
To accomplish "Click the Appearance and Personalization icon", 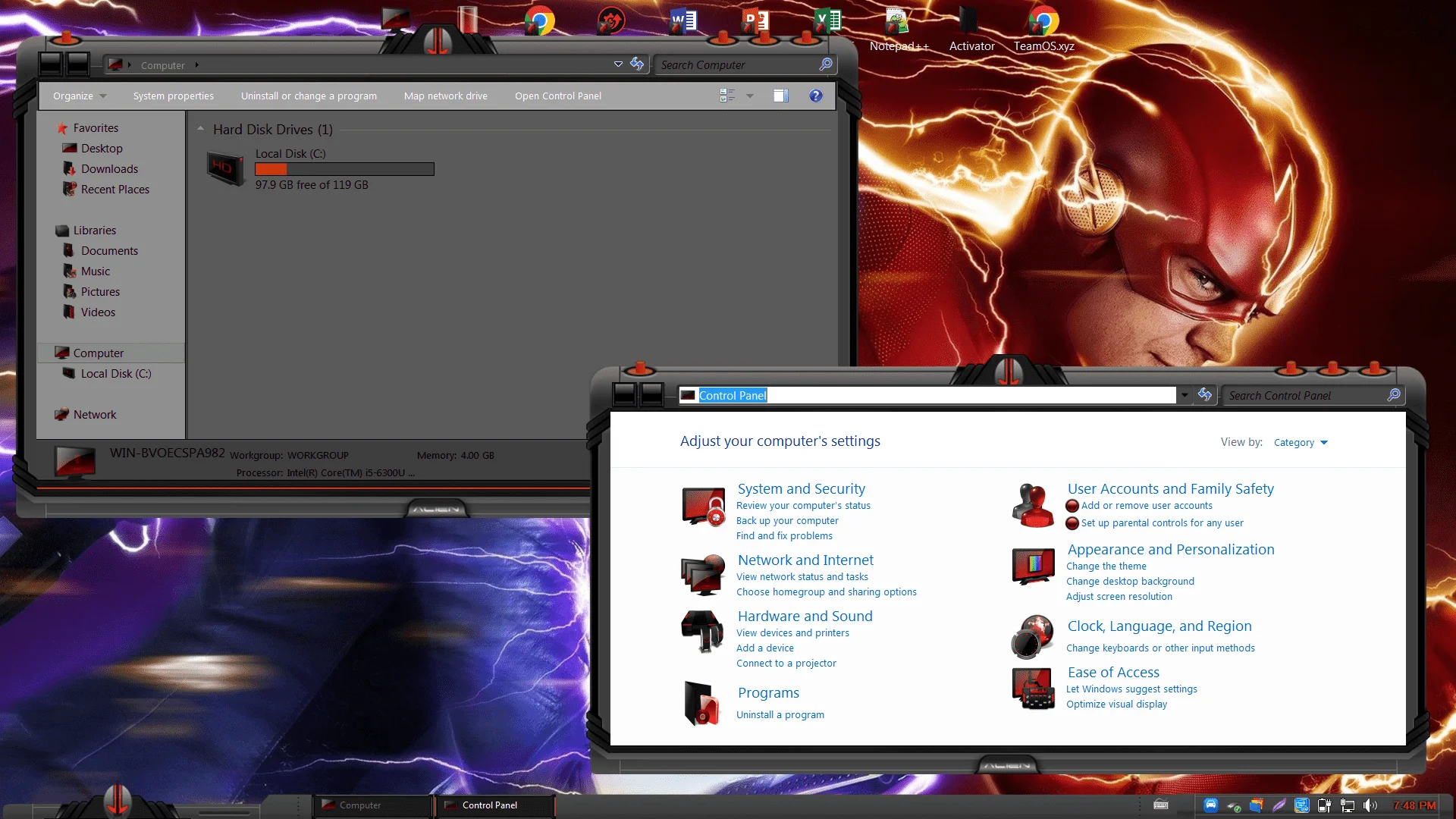I will coord(1034,566).
